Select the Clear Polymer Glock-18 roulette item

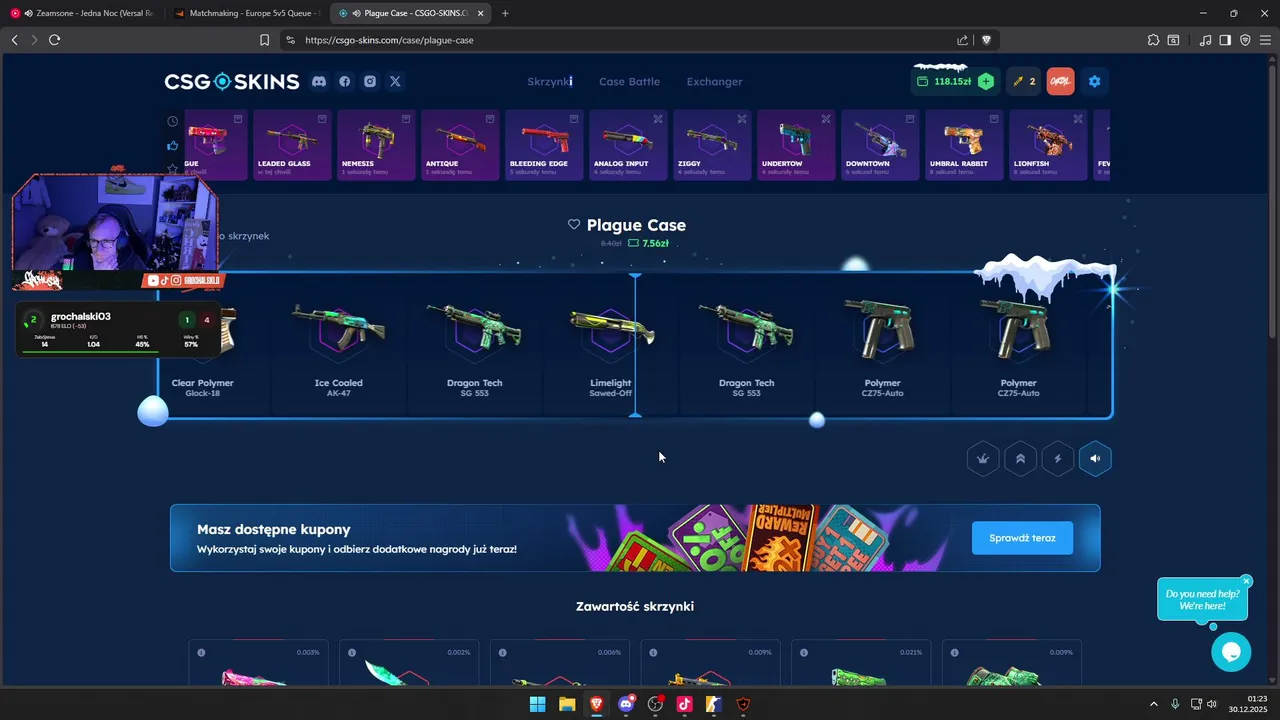pyautogui.click(x=203, y=345)
